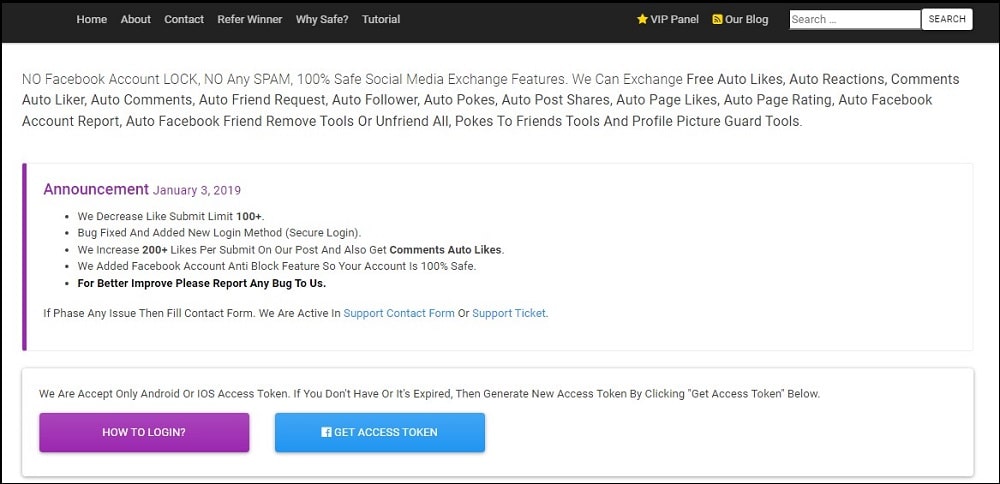Click the date January 3, 2019
Screen dimensions: 1000x484
coord(196,190)
